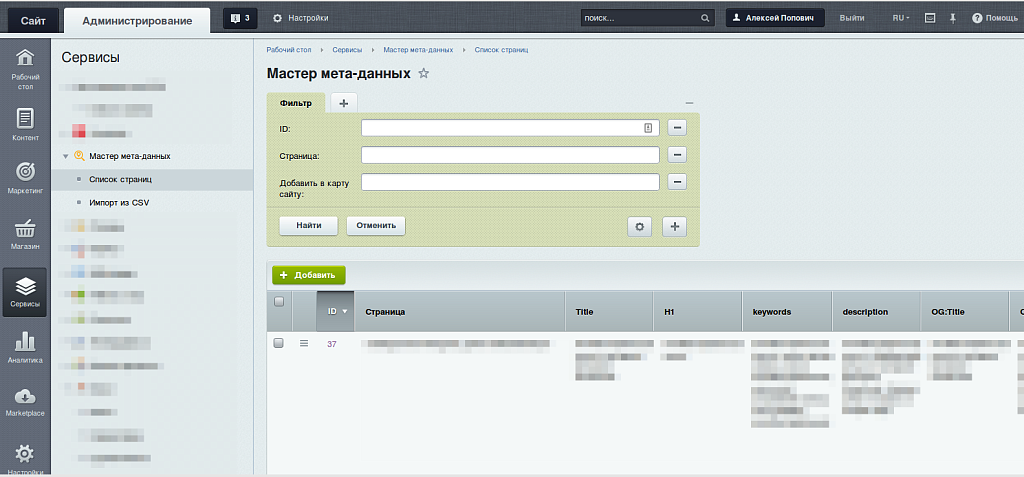This screenshot has width=1024, height=477.
Task: Open the Рабочий стол sidebar section
Action: click(x=25, y=67)
